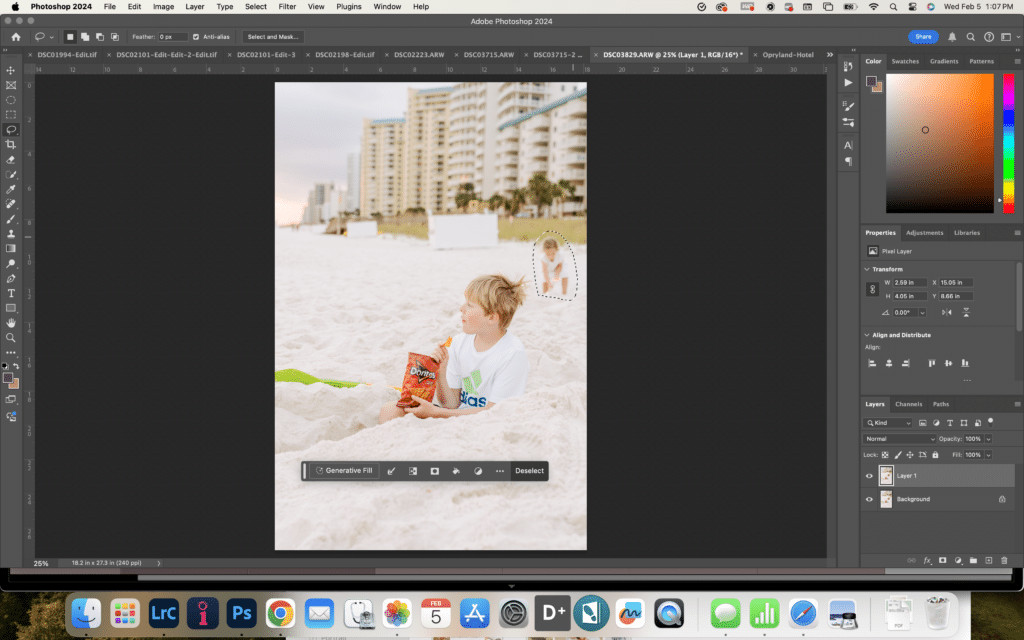Collapse the Align and Distribute section
The width and height of the screenshot is (1024, 640).
pyautogui.click(x=867, y=335)
